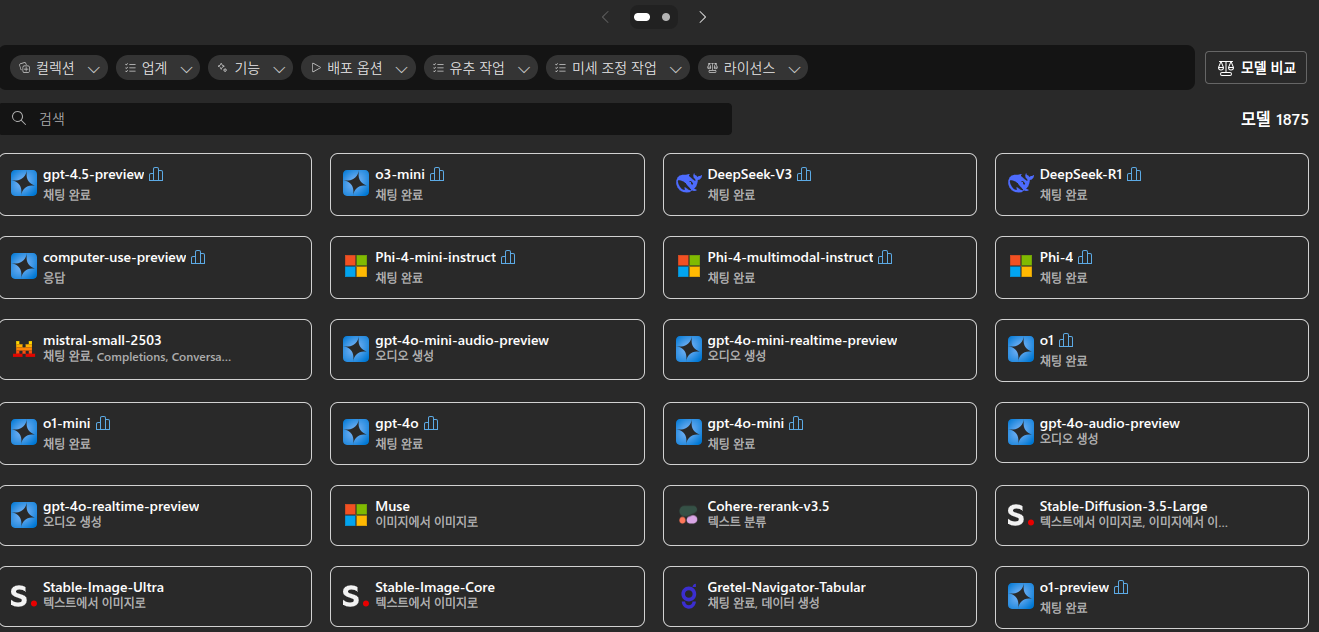
Task: Click the benchmark chart icon next to gpt-4.5-preview
Action: [156, 174]
